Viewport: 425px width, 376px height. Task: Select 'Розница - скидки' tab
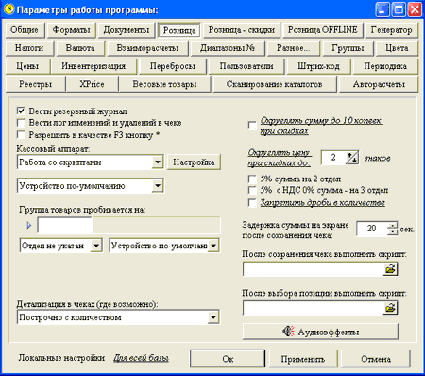(242, 30)
